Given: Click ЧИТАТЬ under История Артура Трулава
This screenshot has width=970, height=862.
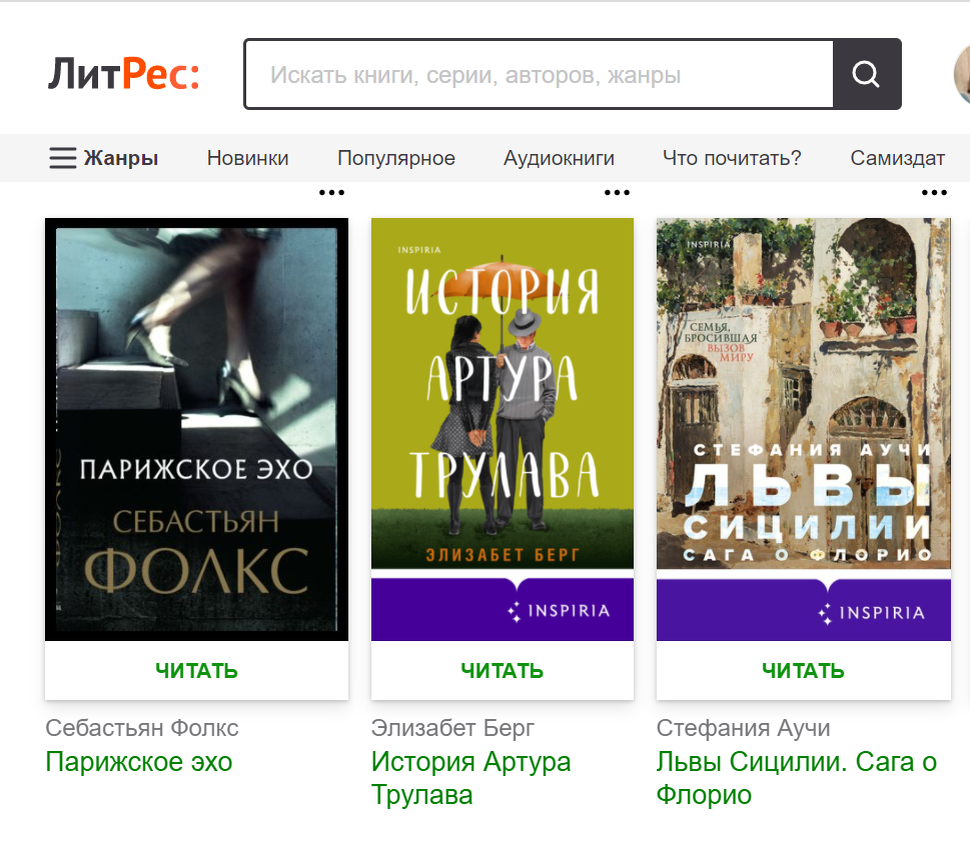Looking at the screenshot, I should pos(502,671).
